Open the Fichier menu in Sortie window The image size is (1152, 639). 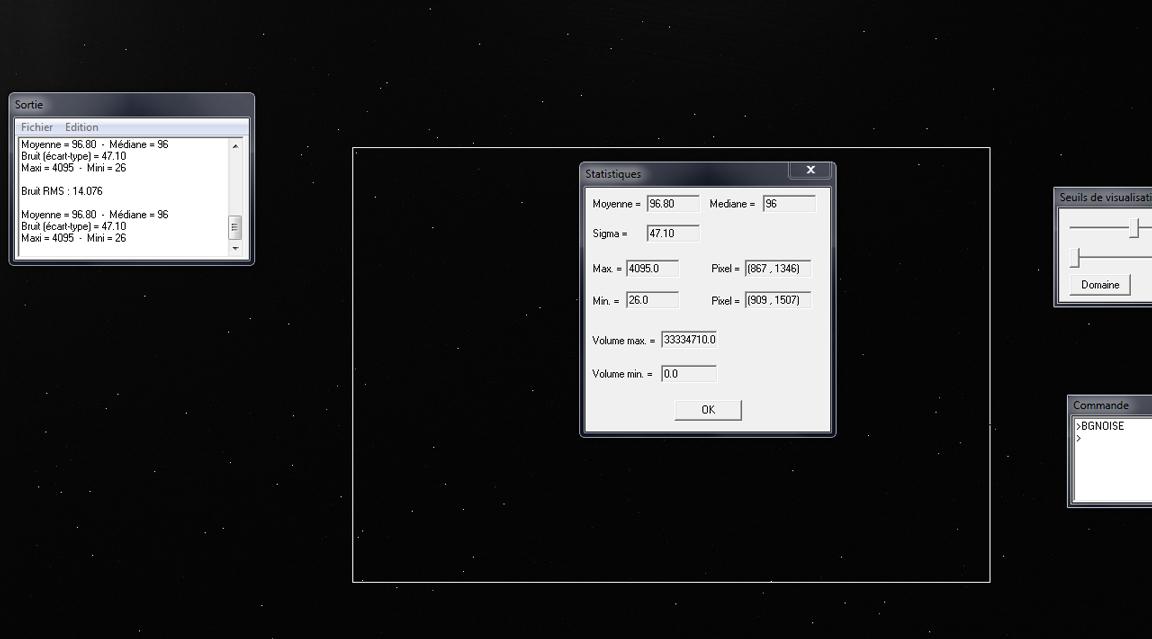pyautogui.click(x=37, y=127)
